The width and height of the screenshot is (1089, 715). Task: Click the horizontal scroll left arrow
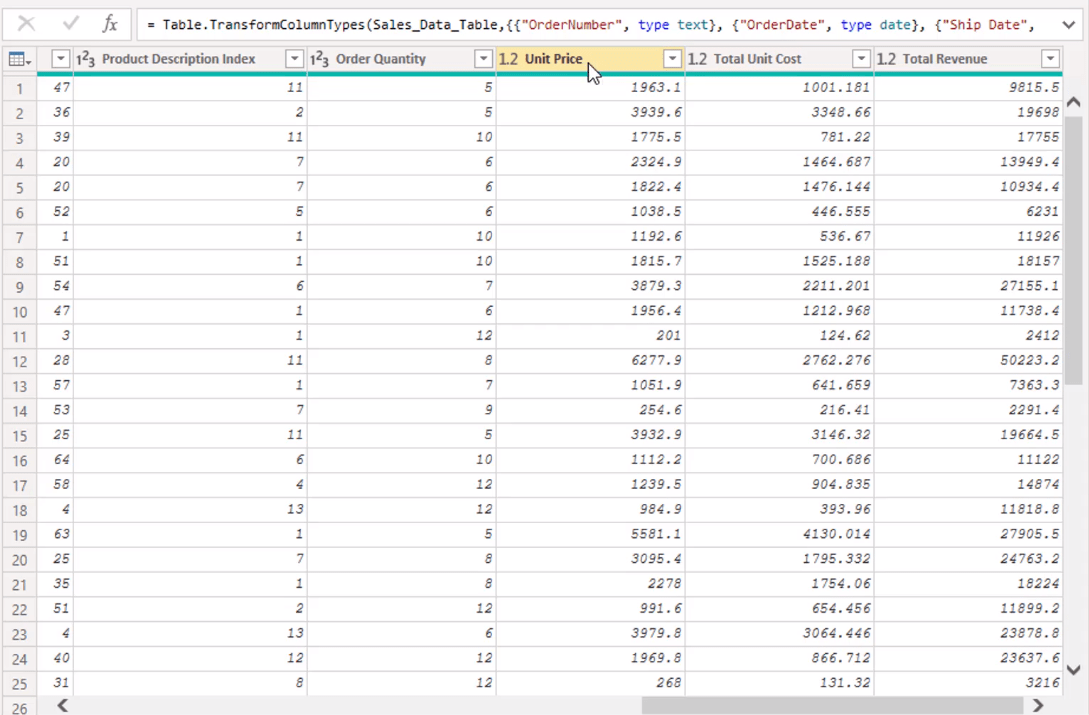click(x=63, y=705)
